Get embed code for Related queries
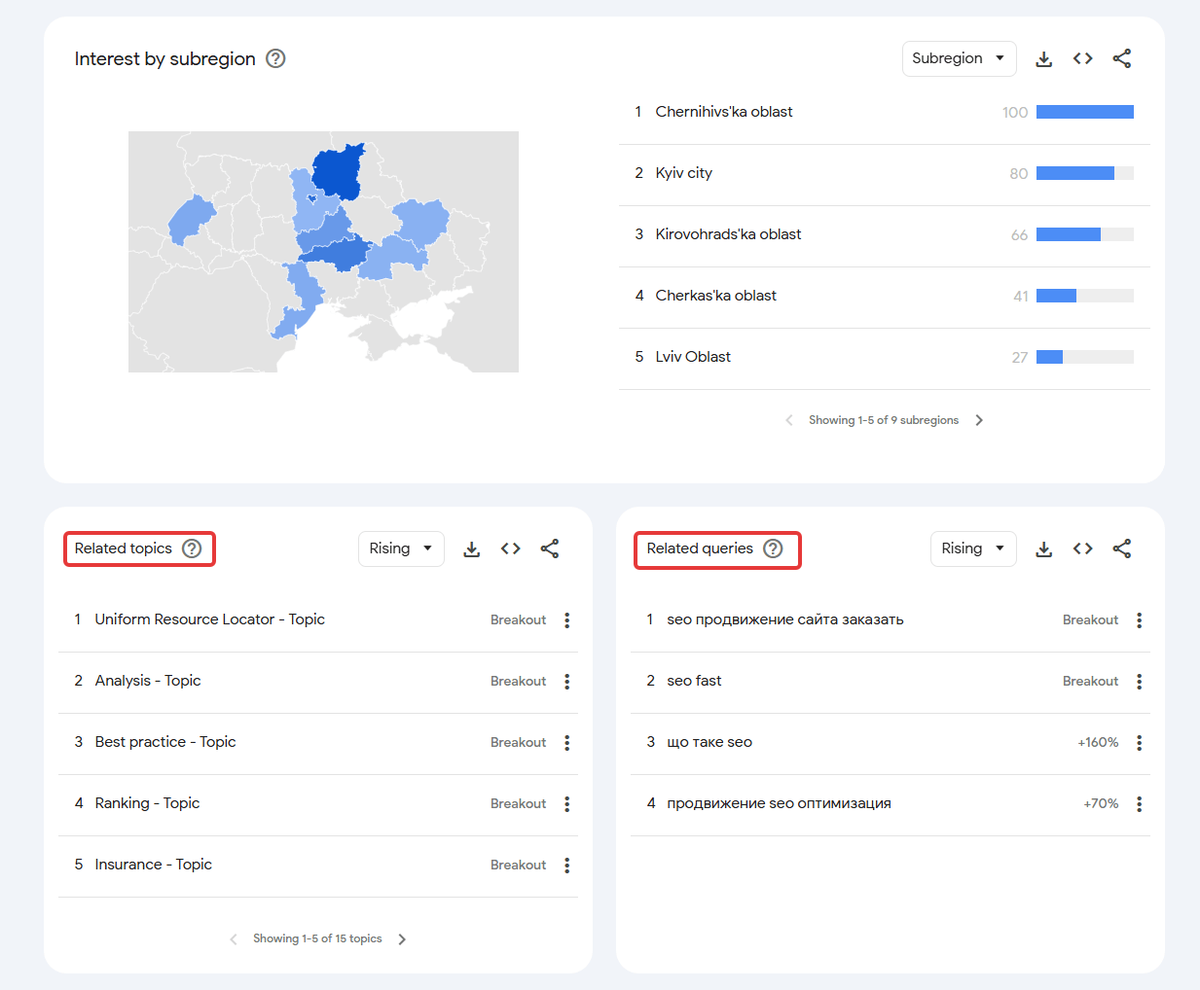The image size is (1200, 990). pos(1083,549)
